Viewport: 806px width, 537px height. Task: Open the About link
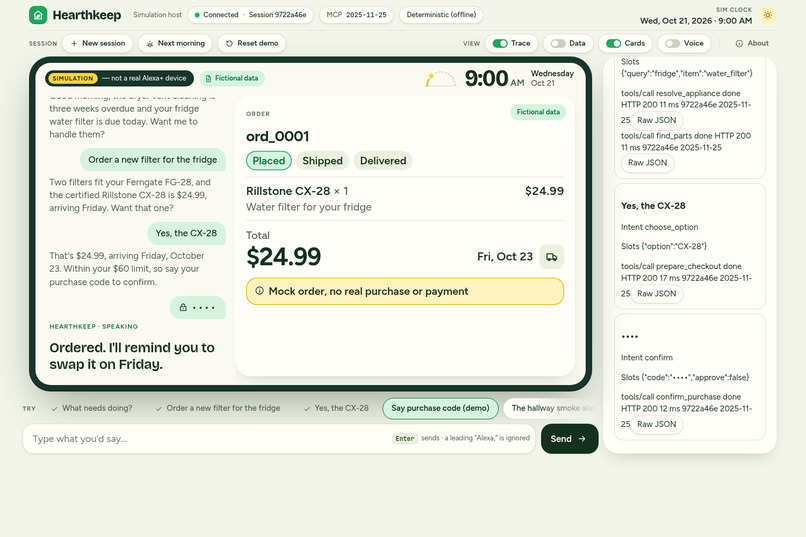[752, 43]
